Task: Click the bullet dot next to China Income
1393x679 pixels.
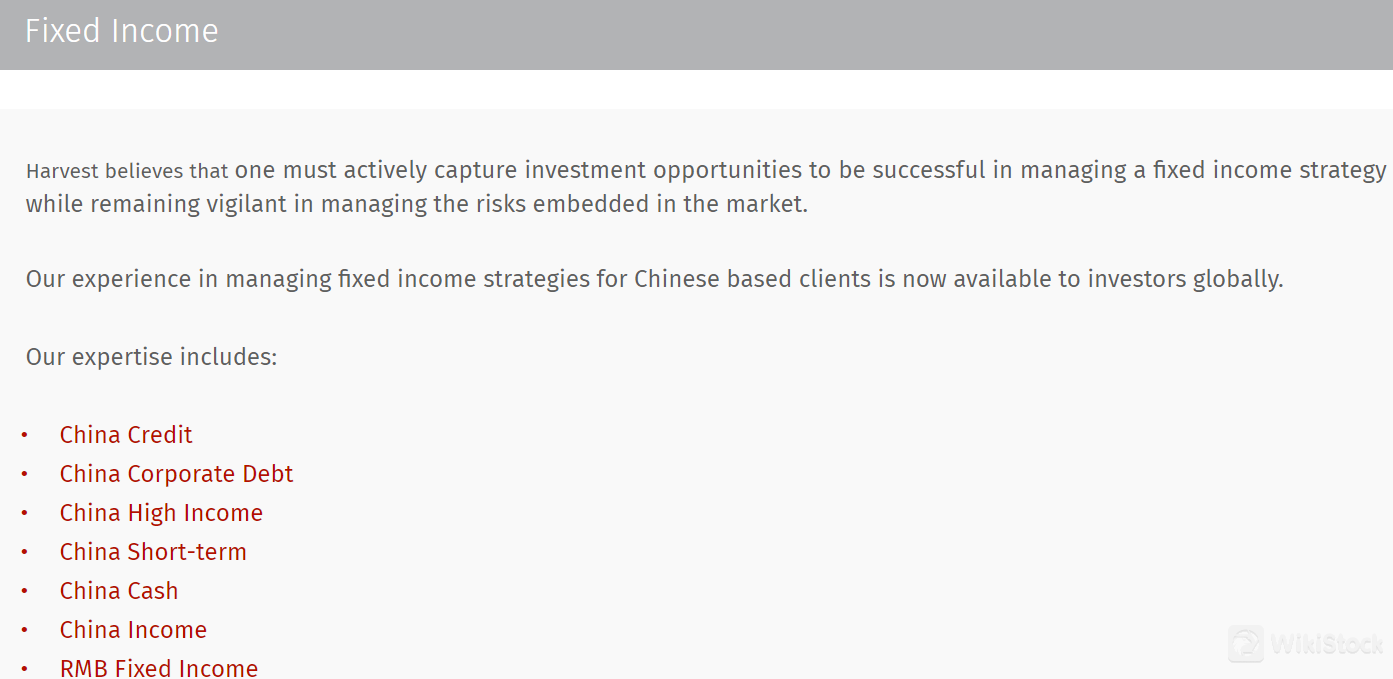Action: pyautogui.click(x=24, y=630)
